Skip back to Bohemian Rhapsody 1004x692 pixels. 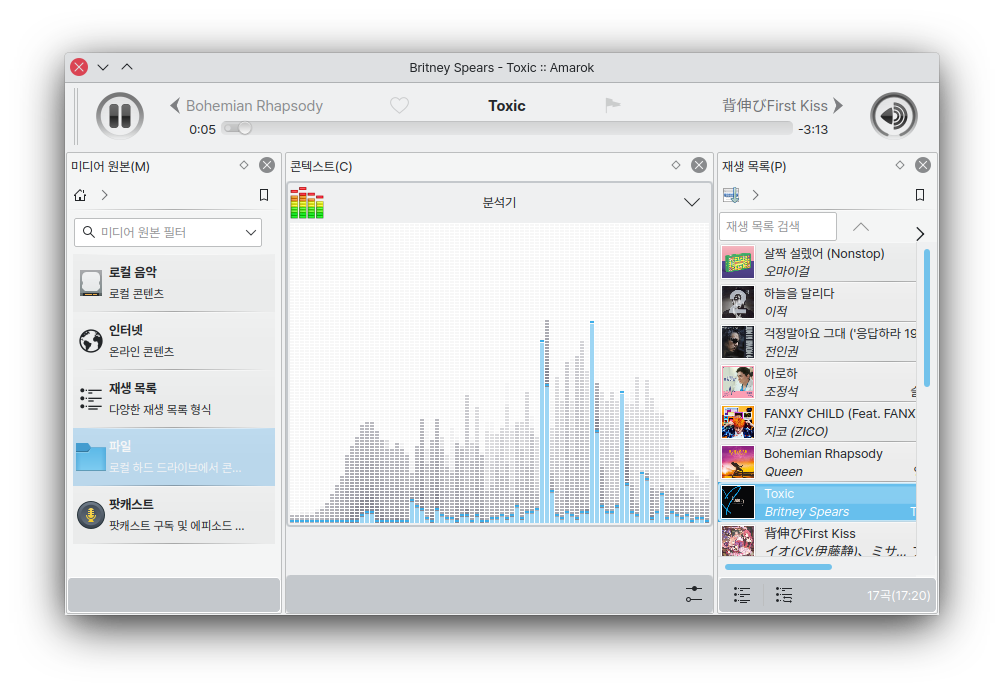(247, 106)
